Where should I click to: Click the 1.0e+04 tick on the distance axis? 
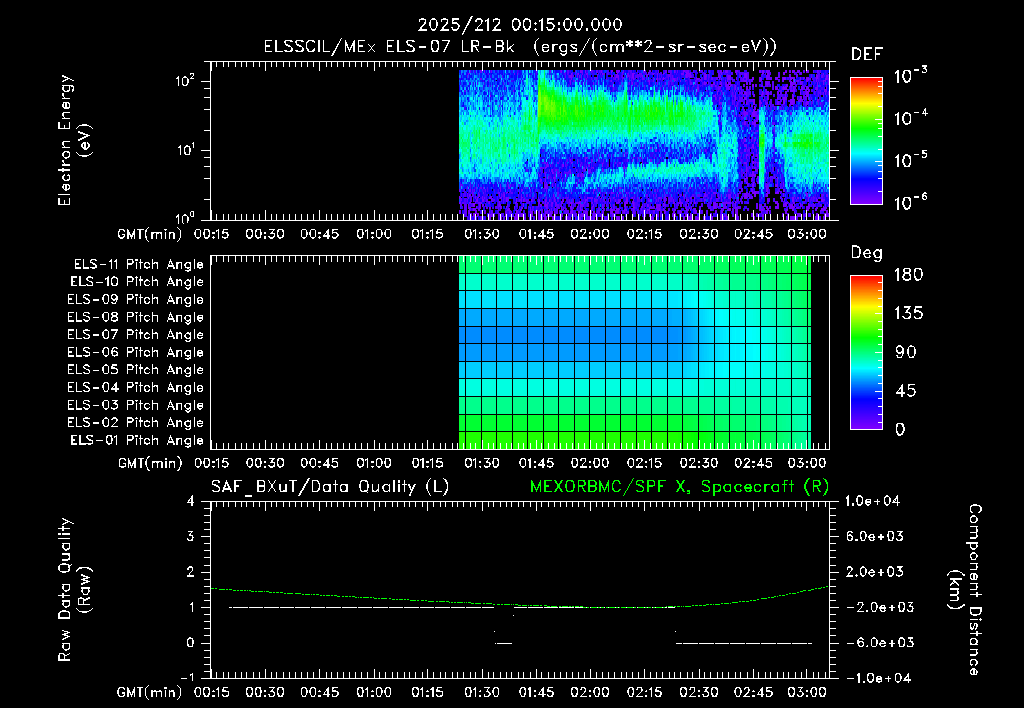(x=872, y=501)
